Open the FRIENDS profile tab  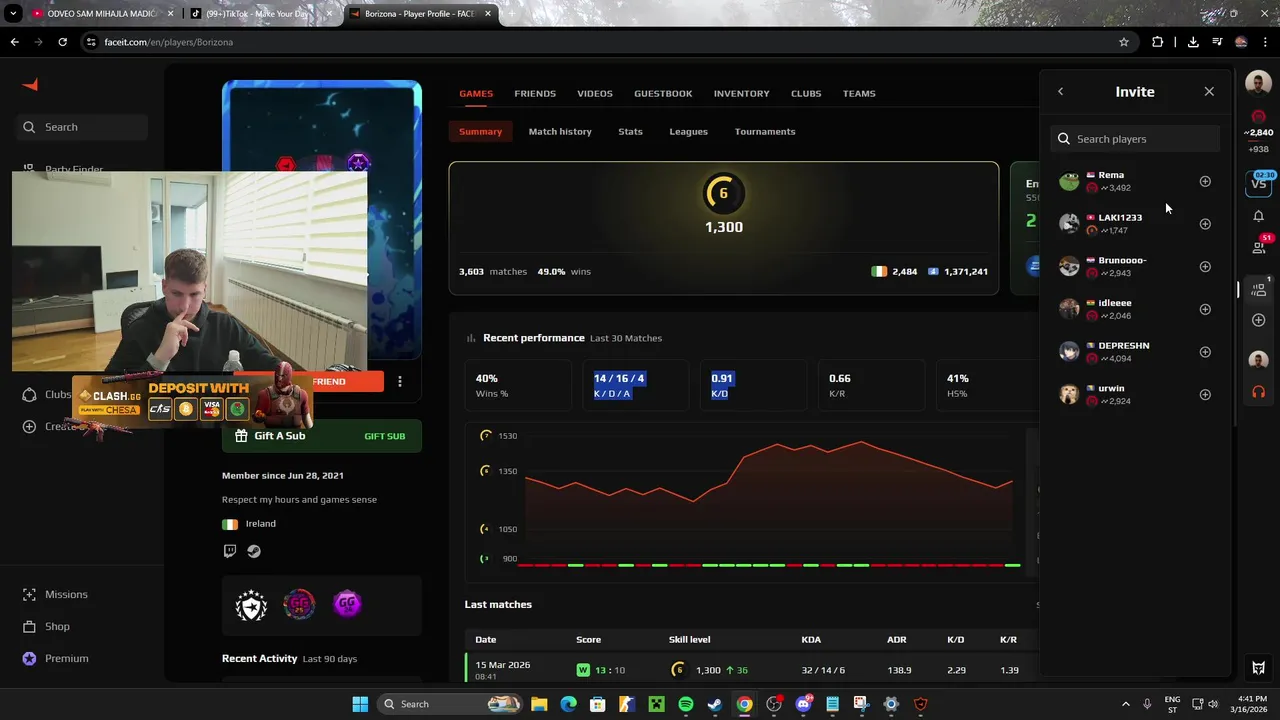(535, 93)
